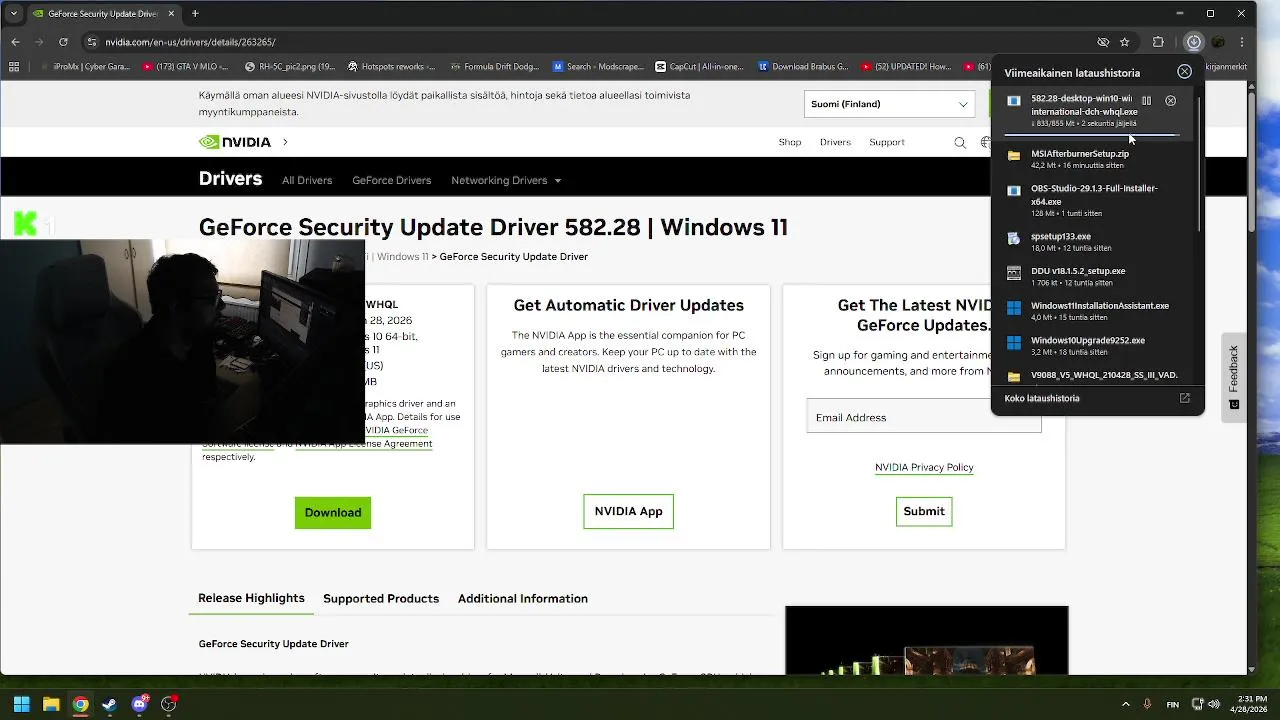Expand NVIDIA header chevron arrow
The width and height of the screenshot is (1280, 720).
click(285, 142)
